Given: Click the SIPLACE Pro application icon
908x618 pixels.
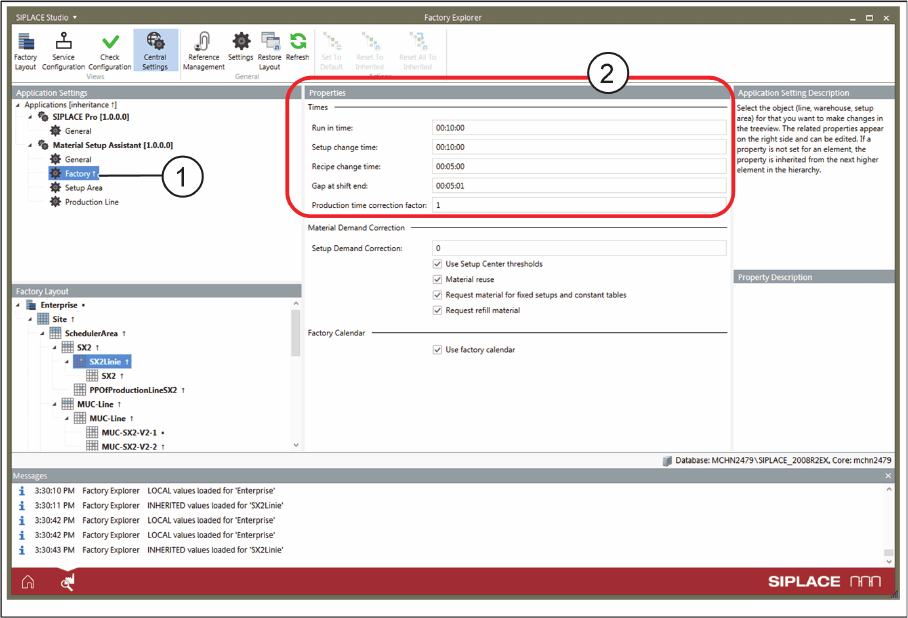Looking at the screenshot, I should [43, 116].
